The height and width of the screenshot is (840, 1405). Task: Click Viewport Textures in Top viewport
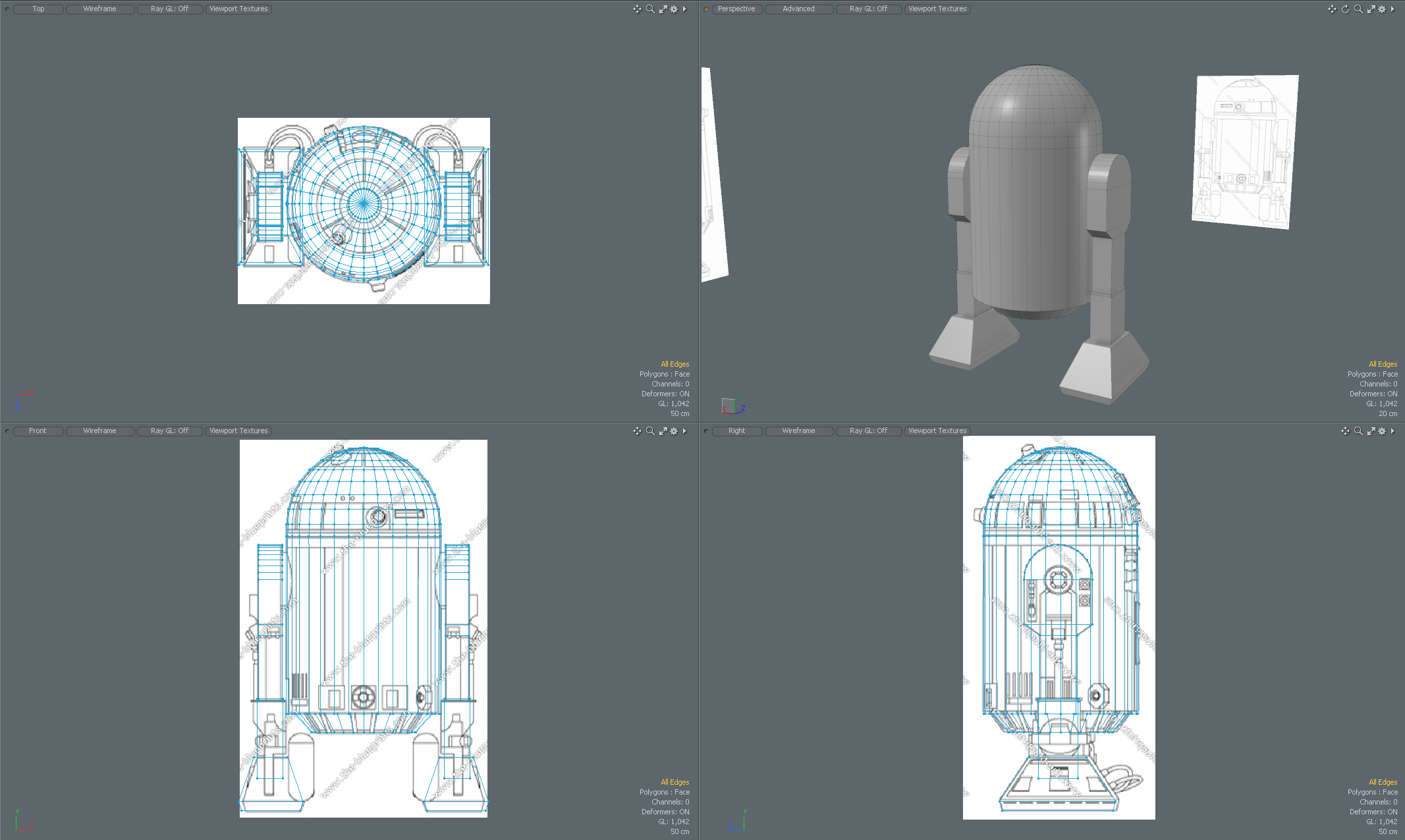click(238, 9)
